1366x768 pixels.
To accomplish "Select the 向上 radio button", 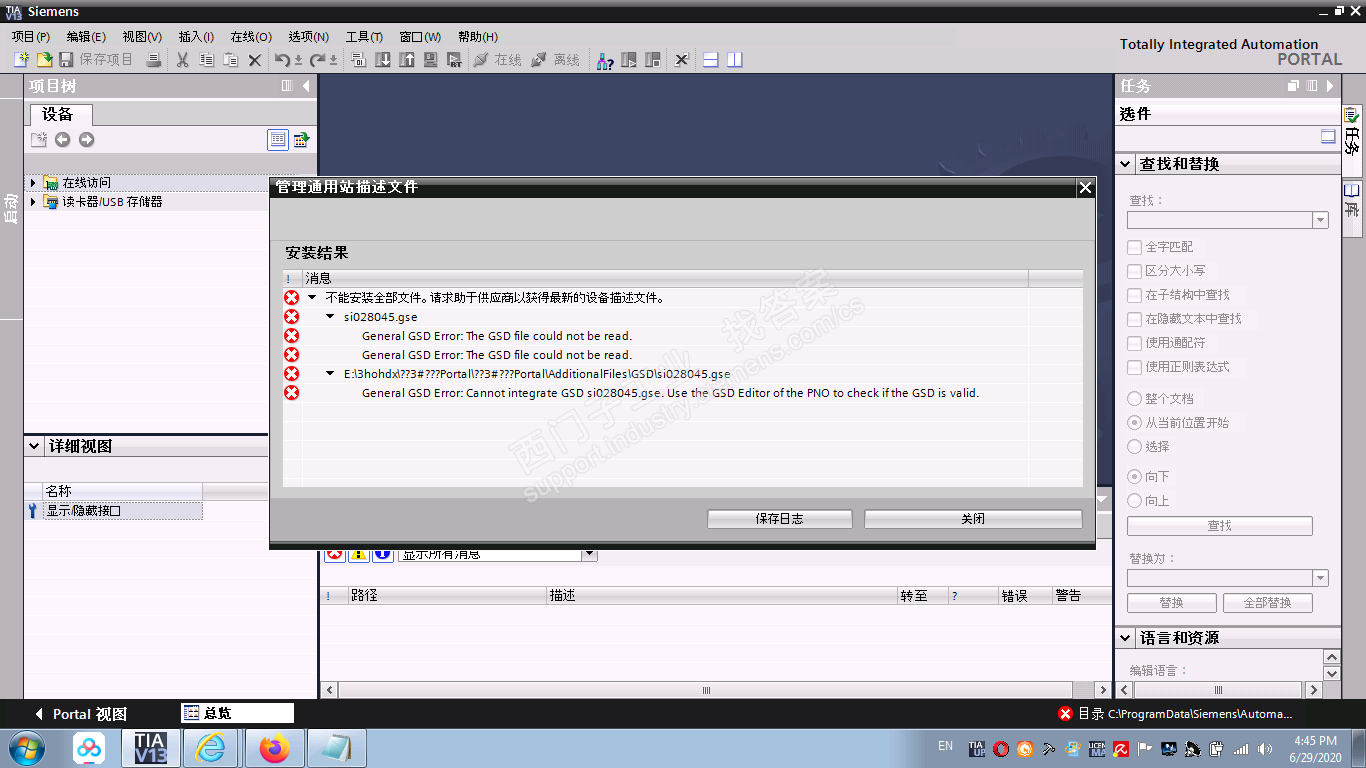I will click(x=1135, y=501).
